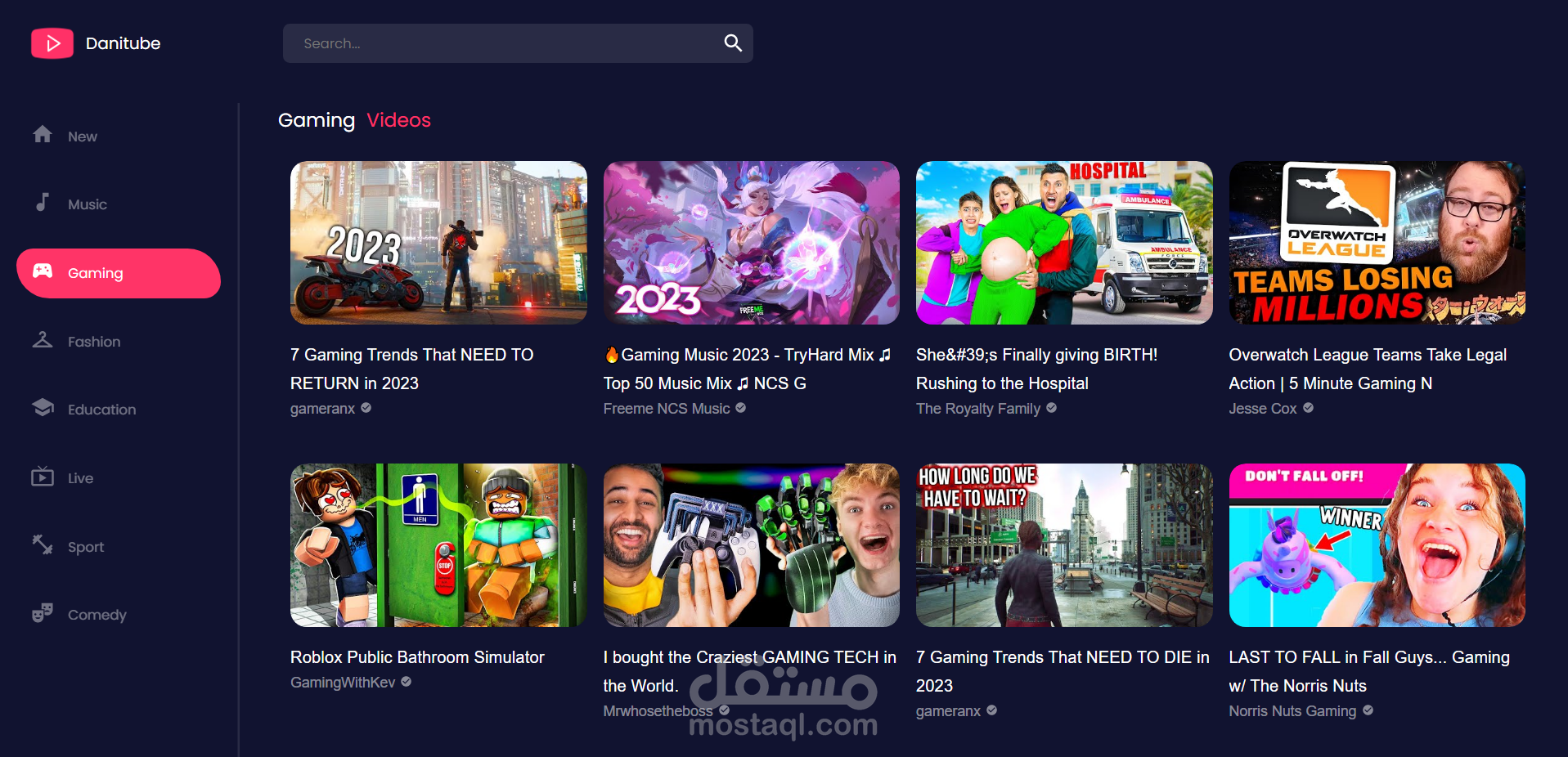This screenshot has width=1568, height=757.
Task: Open title 'Roblox Public Bathroom Simulator'
Action: 417,657
